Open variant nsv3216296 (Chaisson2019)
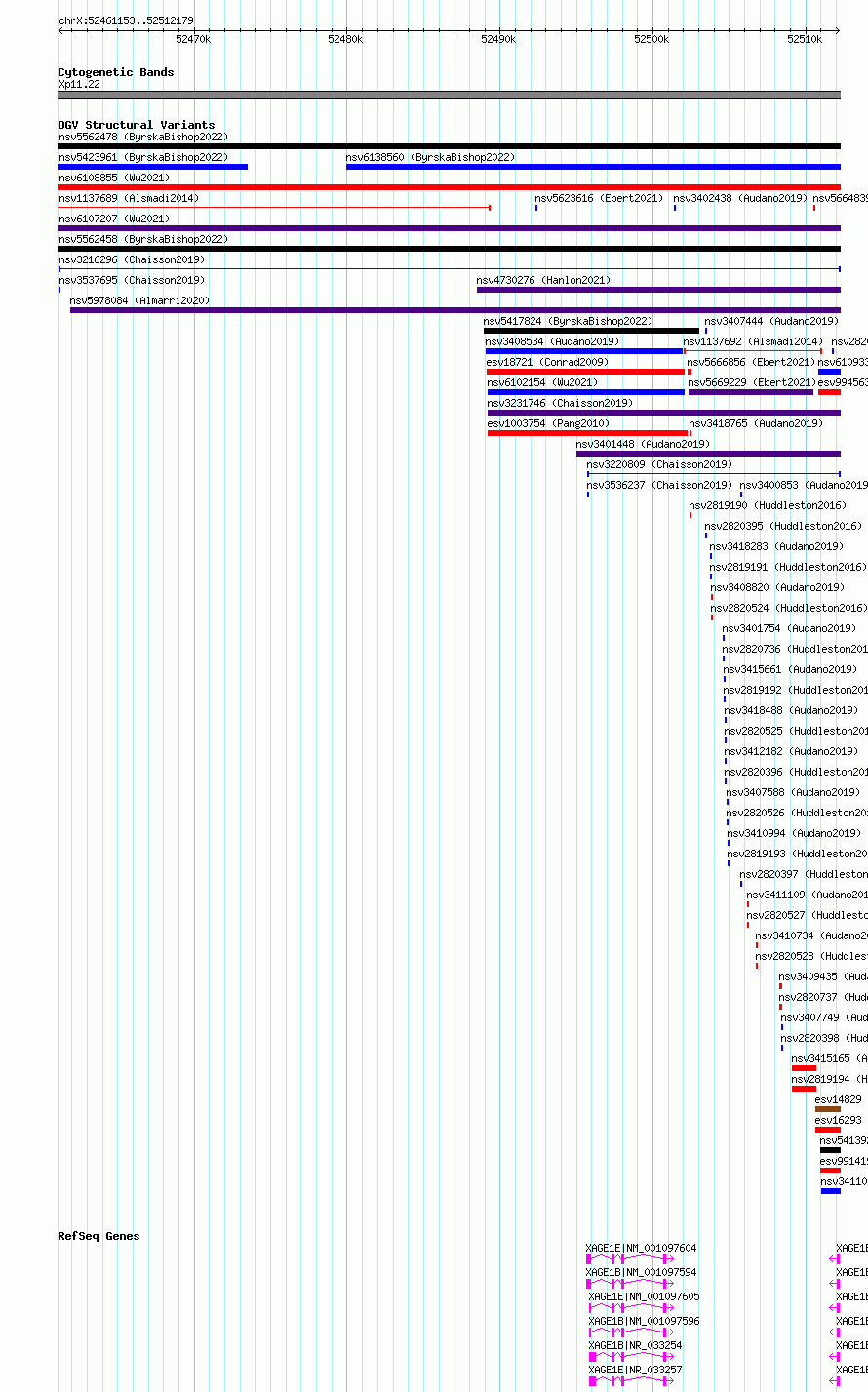The height and width of the screenshot is (1392, 868). pyautogui.click(x=132, y=259)
